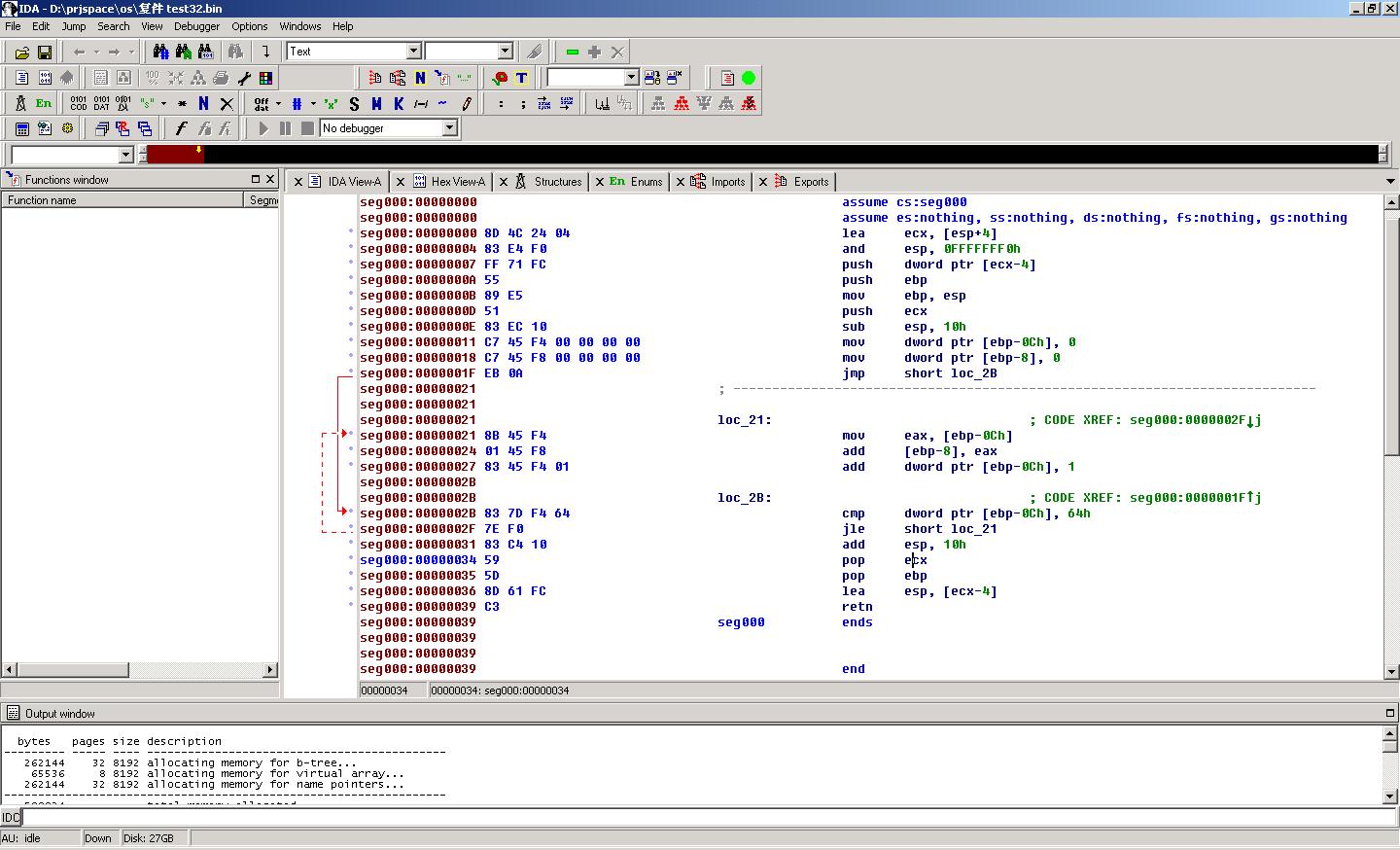Image resolution: width=1400 pixels, height=850 pixels.
Task: Click the italic f function icon
Action: tap(181, 128)
